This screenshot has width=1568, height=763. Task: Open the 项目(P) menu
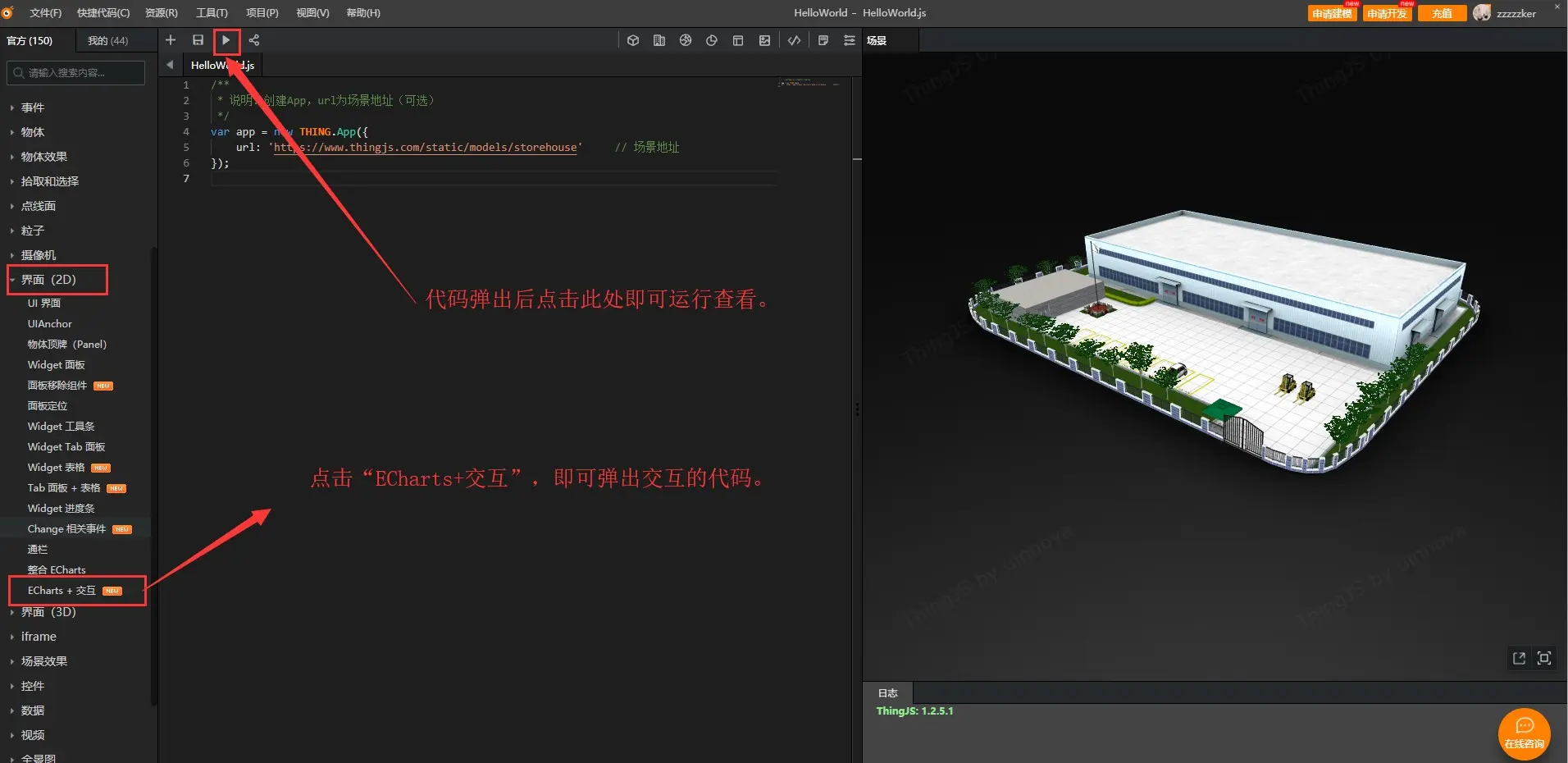262,13
